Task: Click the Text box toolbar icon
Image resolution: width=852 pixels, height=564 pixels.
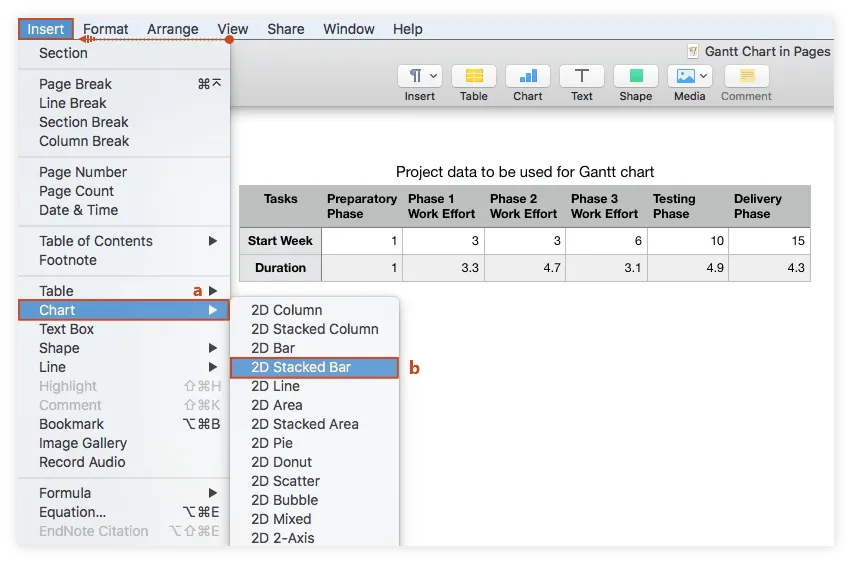Action: pyautogui.click(x=581, y=76)
